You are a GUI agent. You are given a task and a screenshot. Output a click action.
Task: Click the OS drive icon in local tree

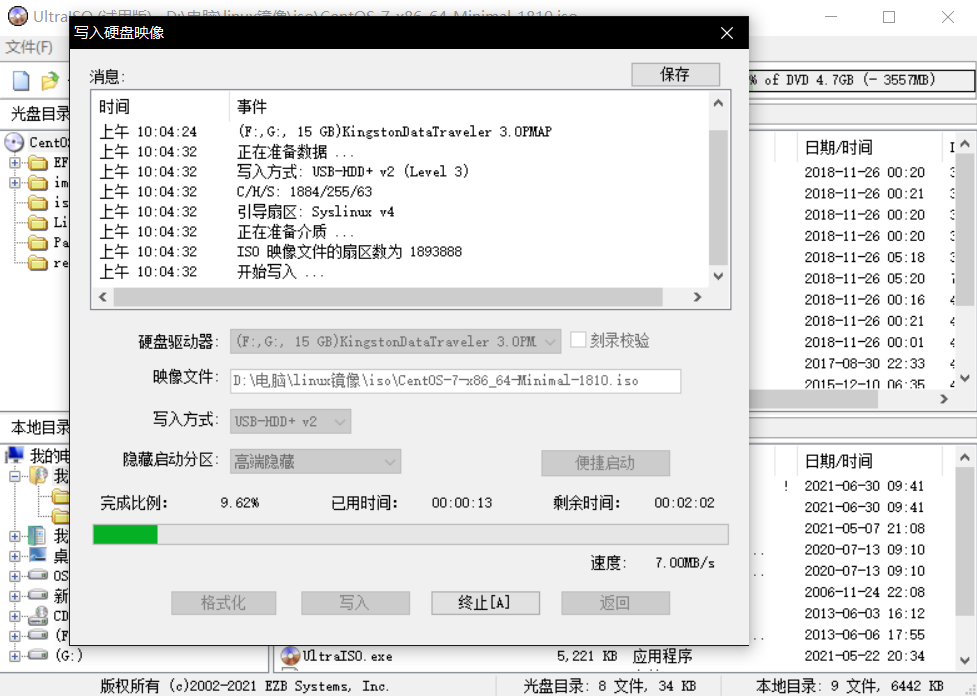(38, 576)
